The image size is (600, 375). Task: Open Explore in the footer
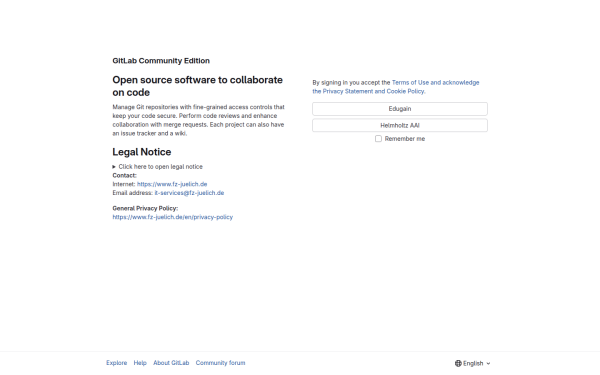[116, 363]
